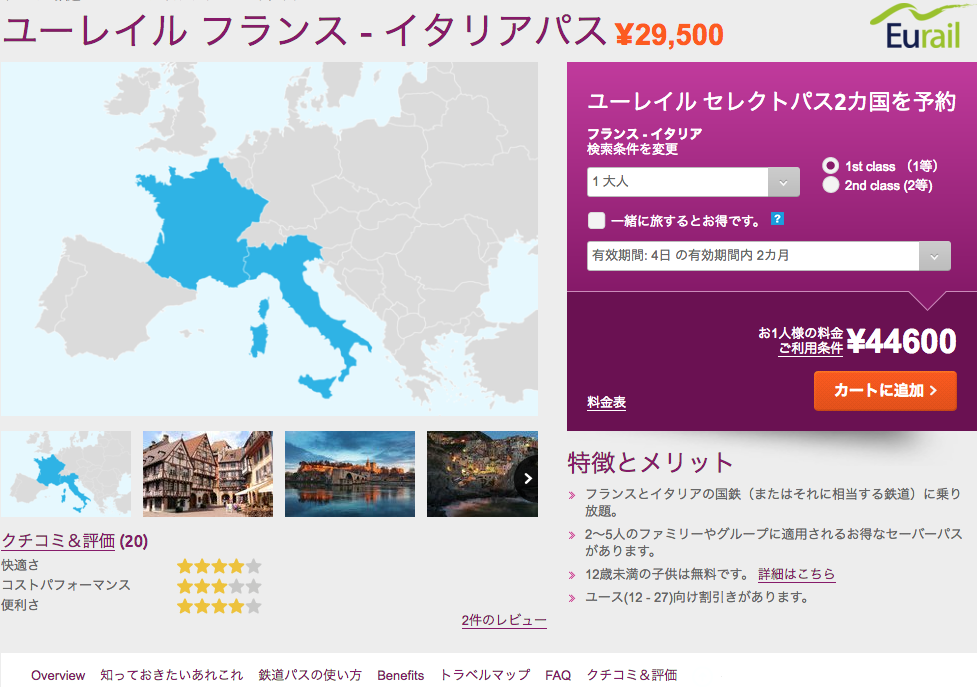Screen dimensions: 977x687
Task: Open the ご利用条件 link
Action: click(x=811, y=348)
